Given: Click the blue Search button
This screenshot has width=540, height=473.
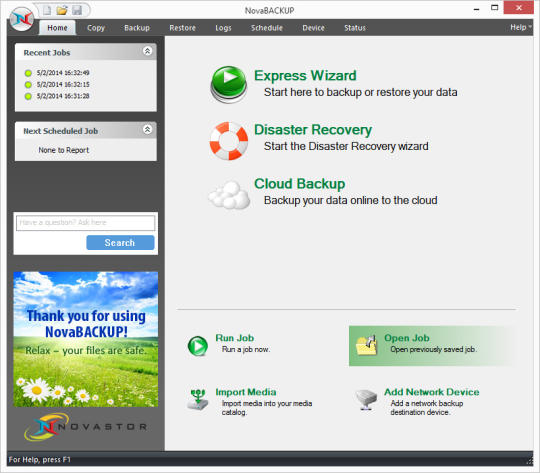Looking at the screenshot, I should [x=120, y=243].
